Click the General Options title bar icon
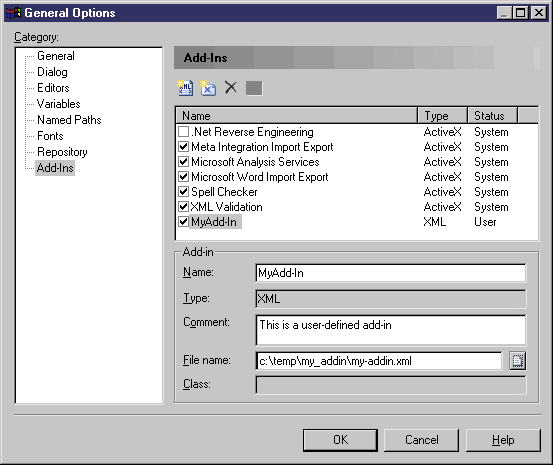 [13, 13]
